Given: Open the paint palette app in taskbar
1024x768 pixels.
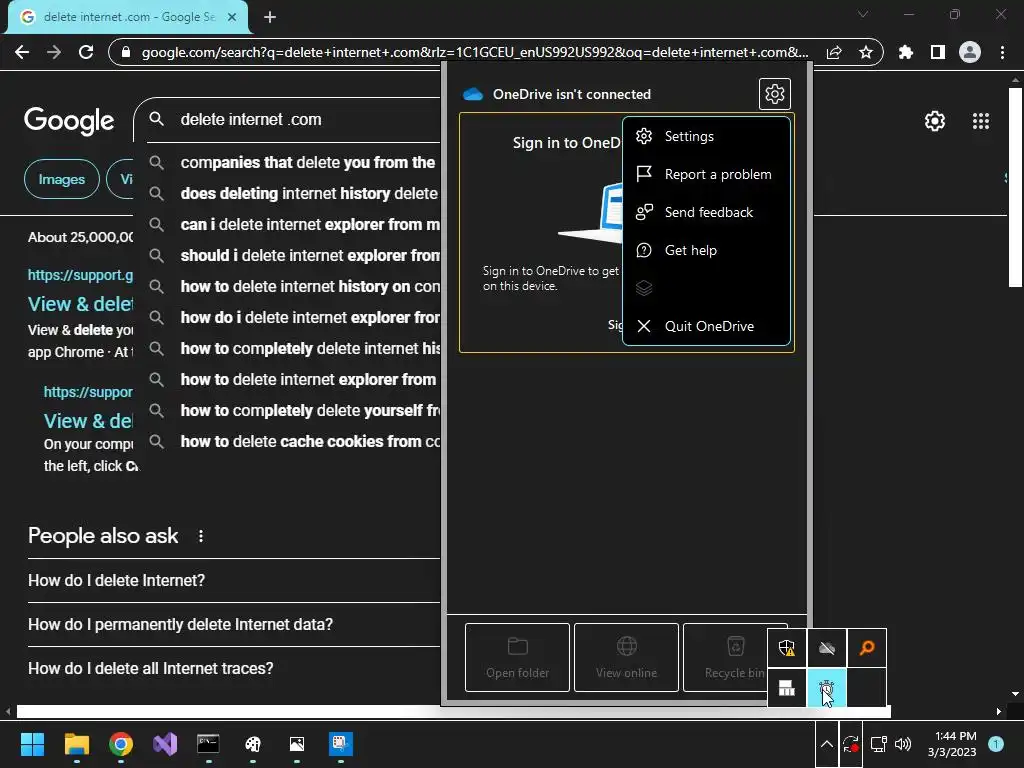Looking at the screenshot, I should click(x=253, y=744).
